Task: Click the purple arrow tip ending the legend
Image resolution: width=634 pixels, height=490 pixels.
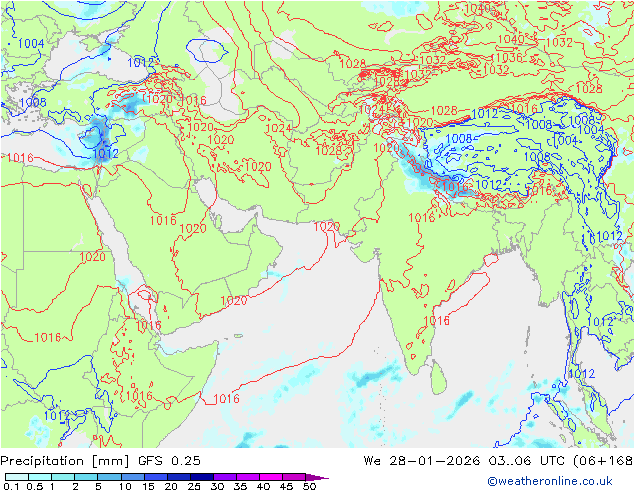Action: click(x=317, y=477)
